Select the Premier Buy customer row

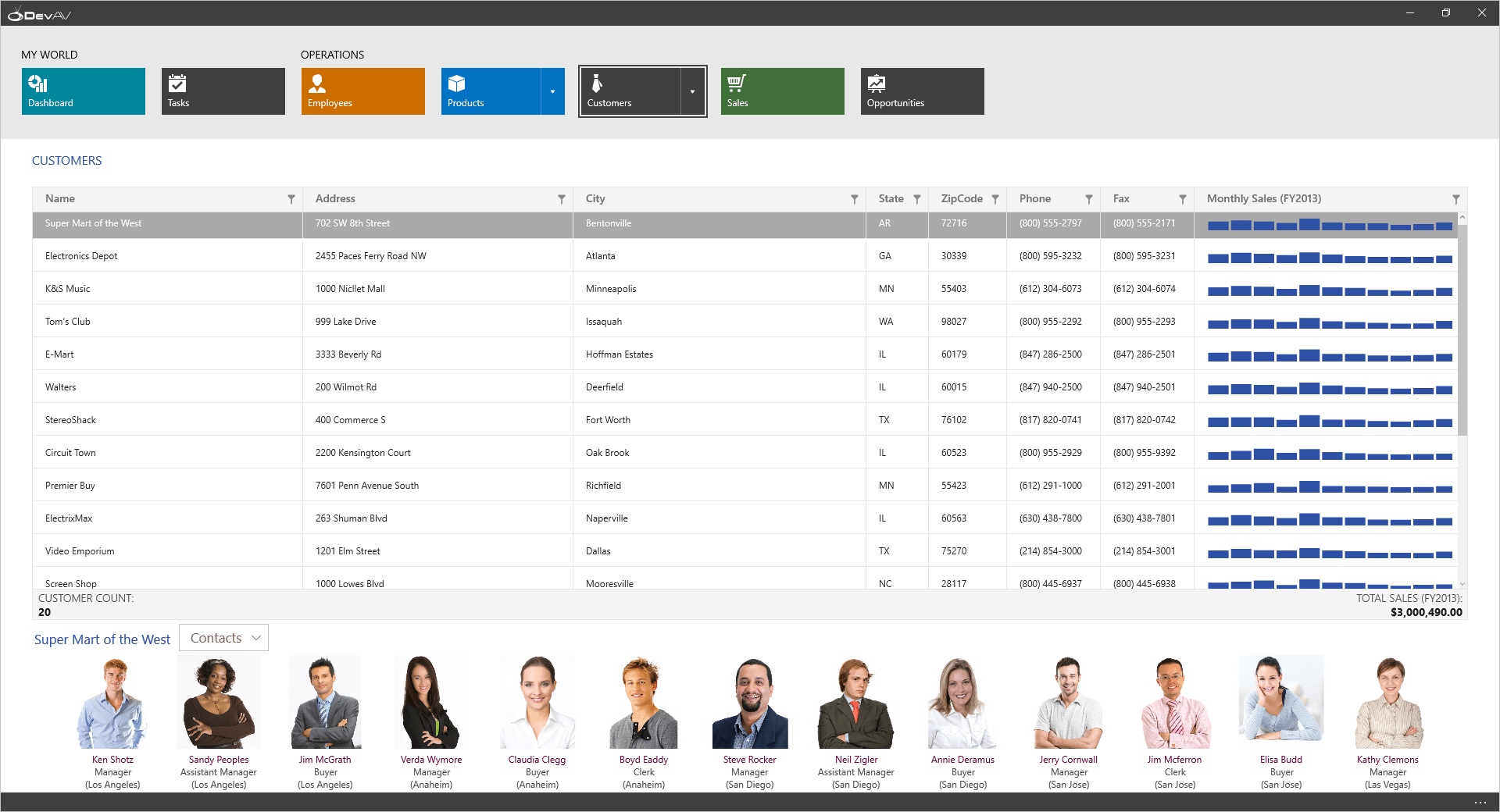coord(745,486)
